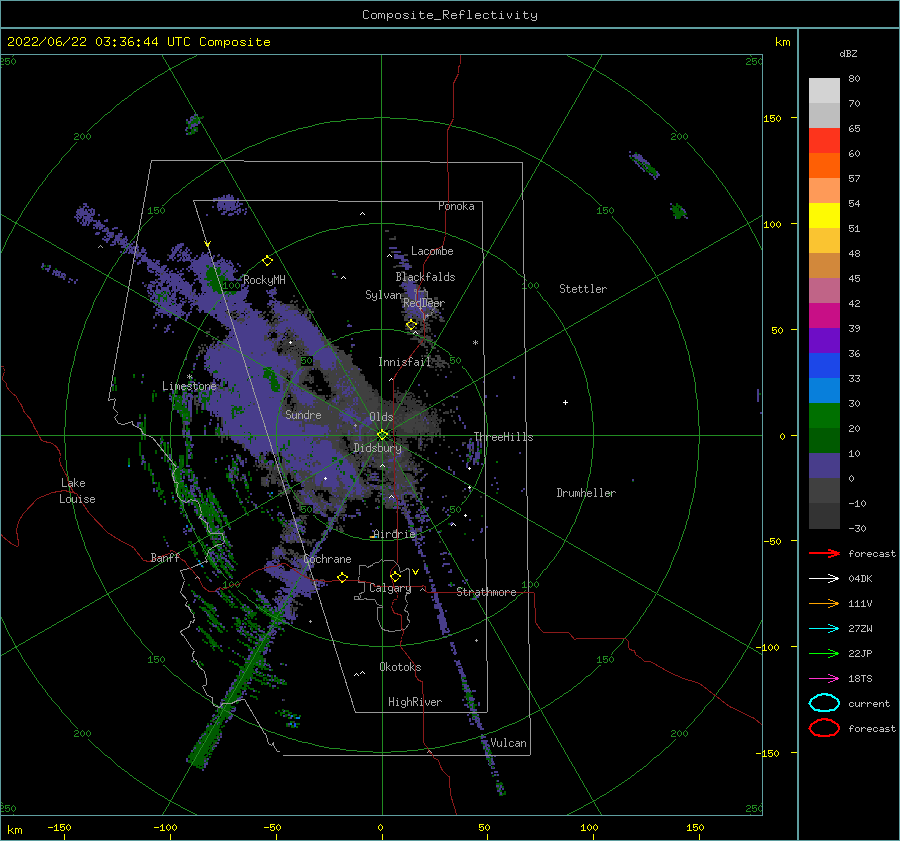Pick the slate purple 10 dBZ swatch
Viewport: 900px width, 841px height.
(824, 465)
